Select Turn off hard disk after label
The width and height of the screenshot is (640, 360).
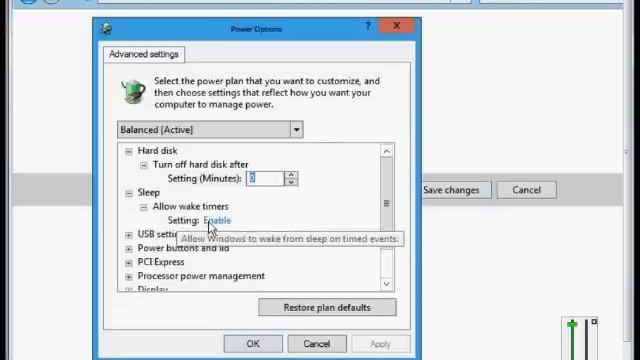click(200, 164)
